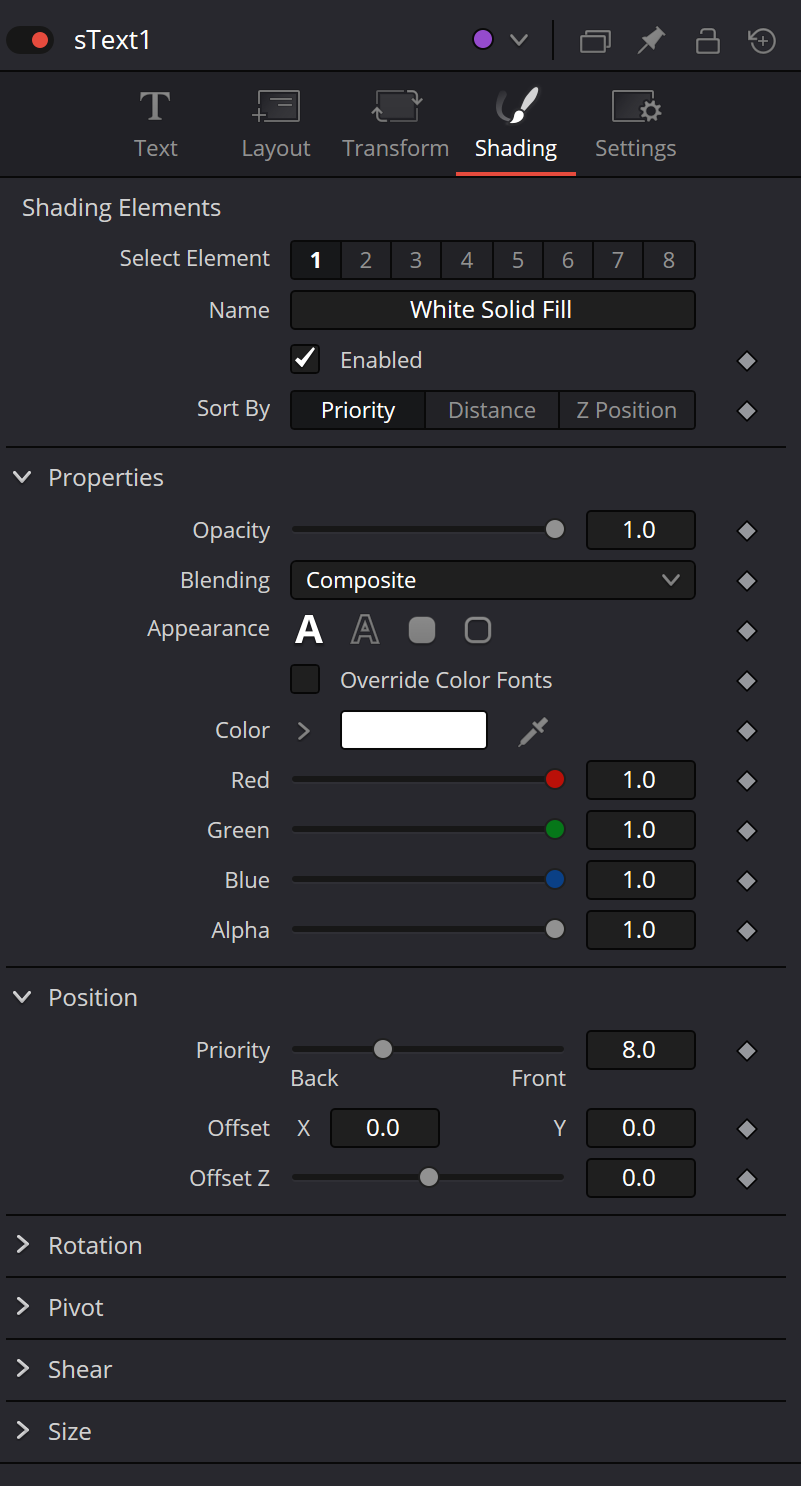Viewport: 801px width, 1486px height.
Task: Select filled Border appearance icon
Action: tap(422, 630)
